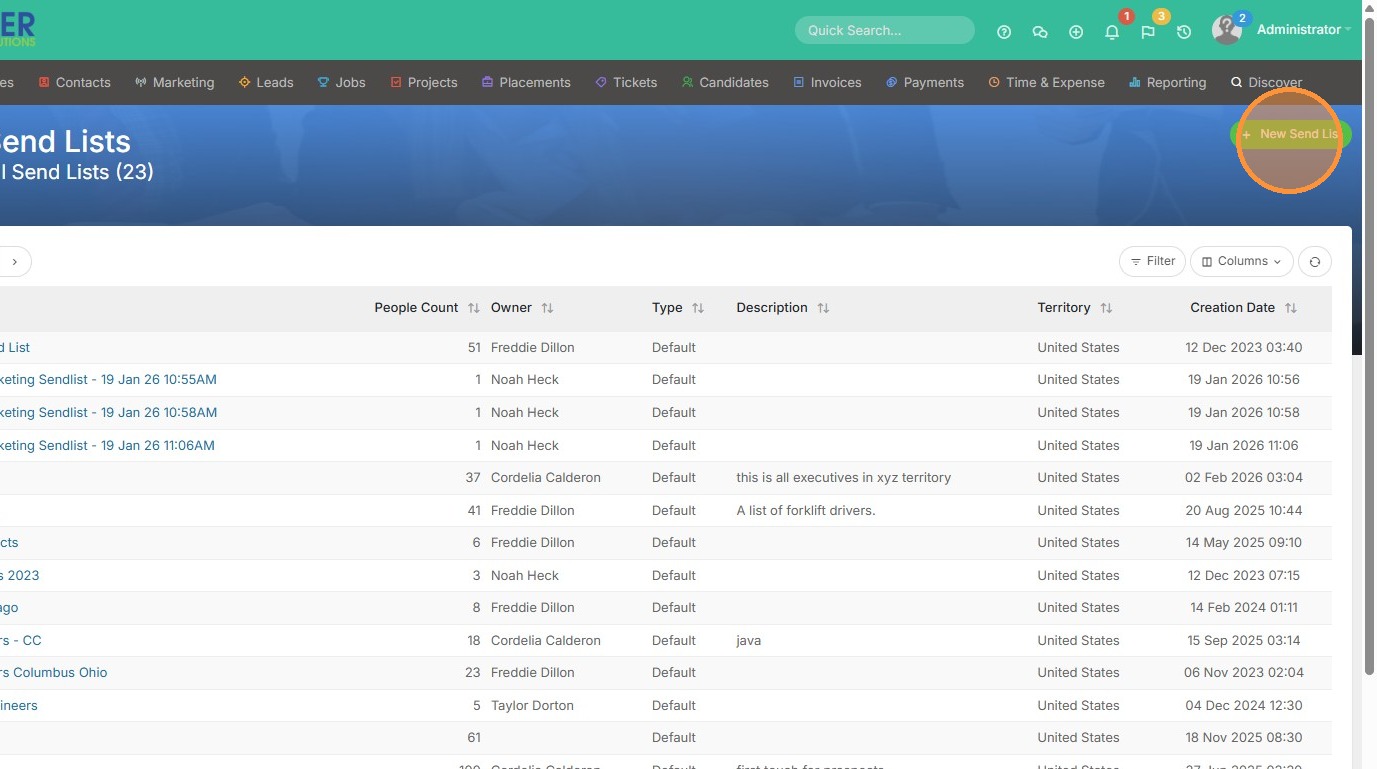Click creation date '12 Dec 2023 07:15'

pos(1244,576)
